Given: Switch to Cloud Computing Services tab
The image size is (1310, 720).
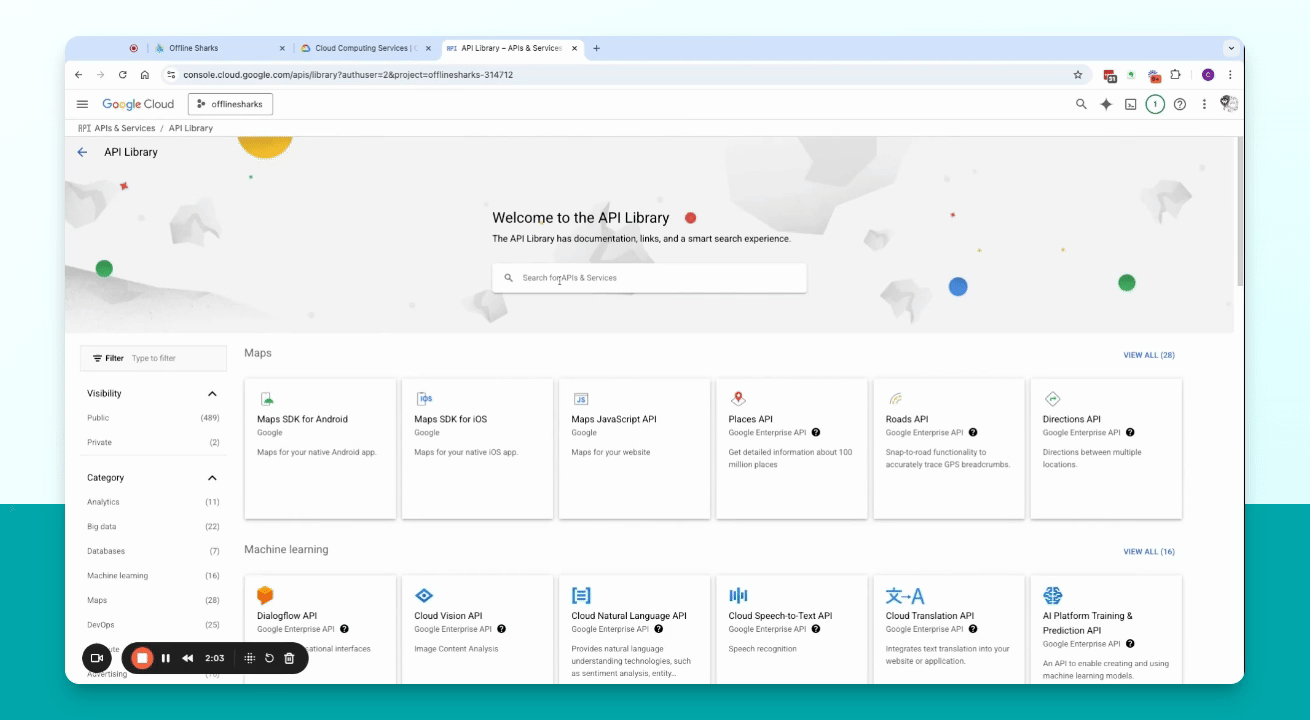Looking at the screenshot, I should [367, 48].
